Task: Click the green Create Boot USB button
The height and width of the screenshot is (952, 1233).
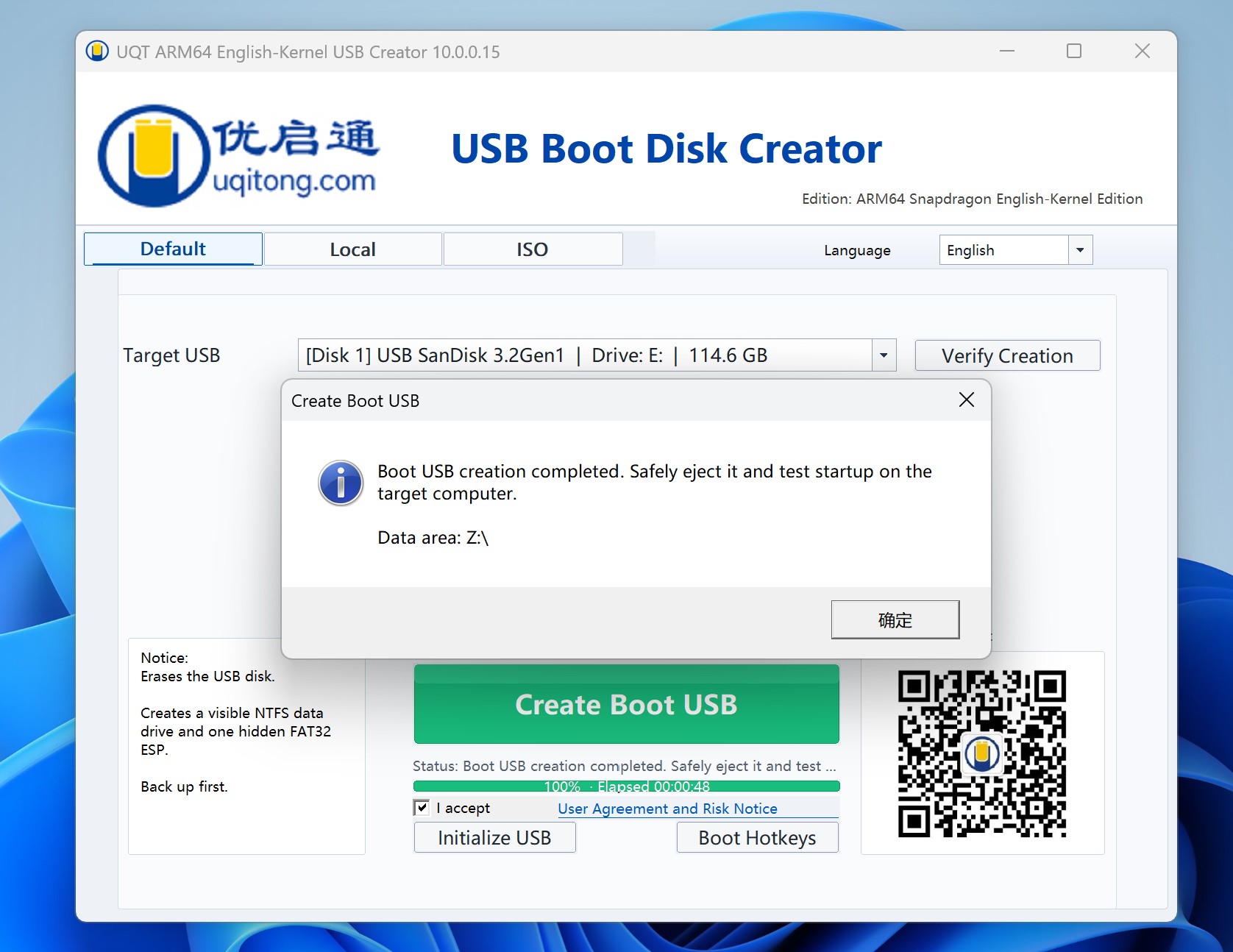Action: click(627, 704)
